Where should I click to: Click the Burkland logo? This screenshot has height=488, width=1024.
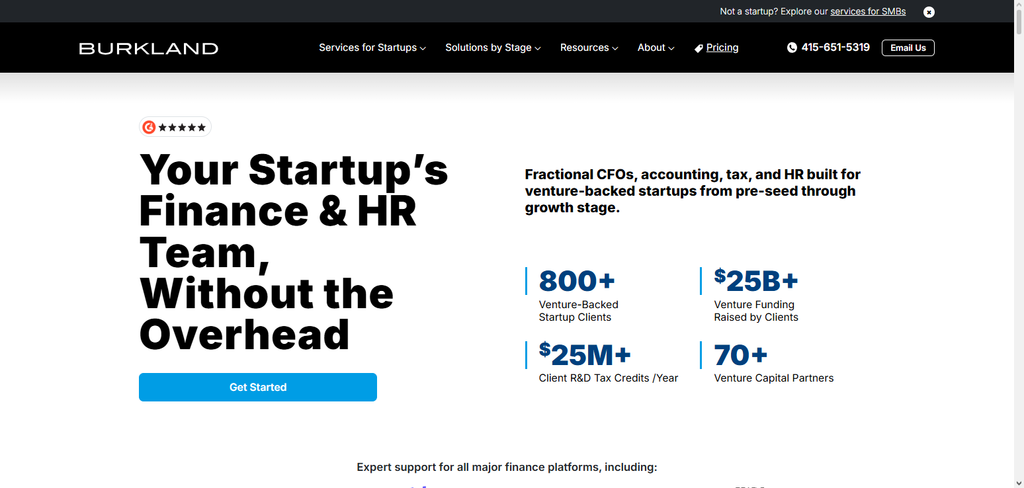148,48
